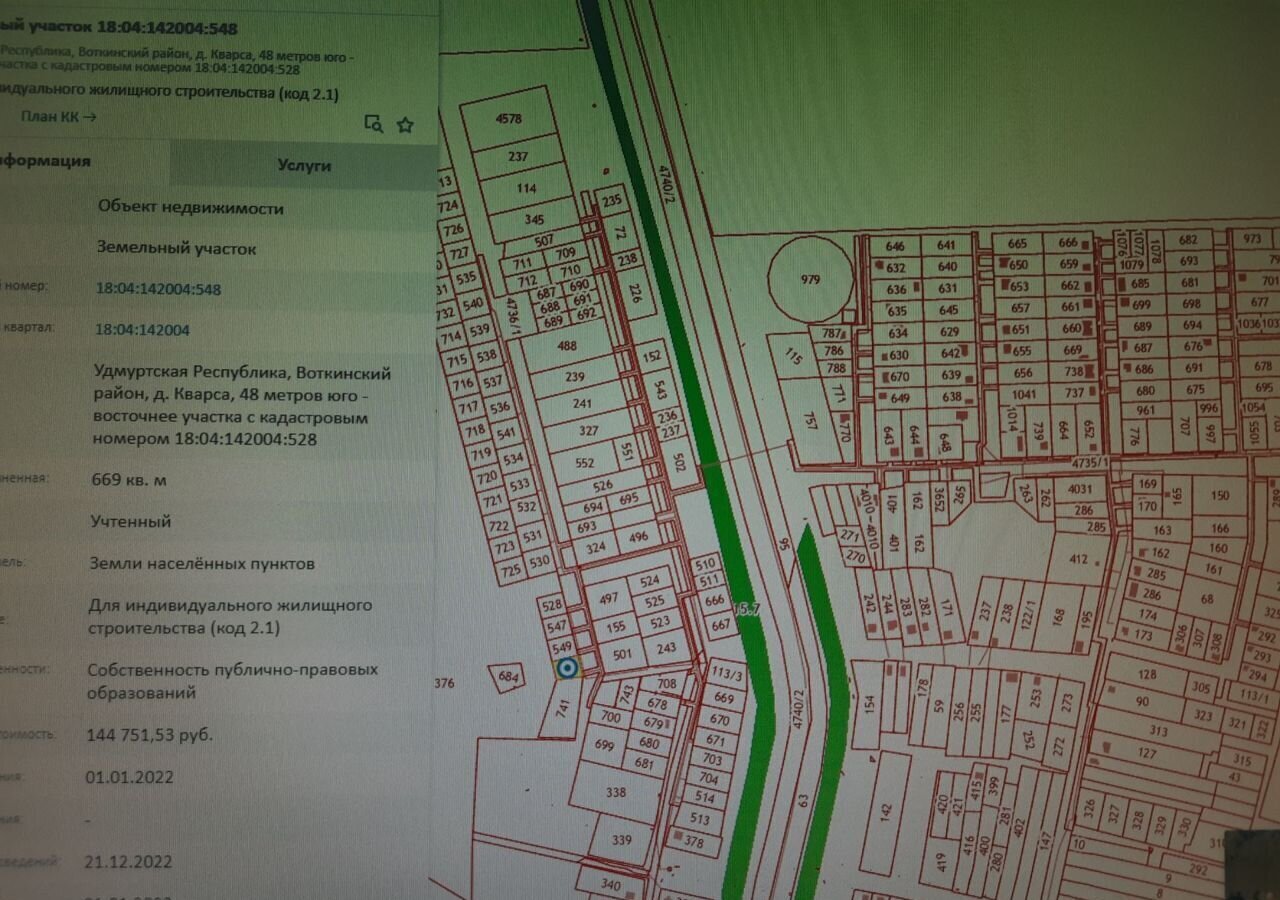The width and height of the screenshot is (1280, 900).
Task: Select parcel 501 on the map
Action: click(624, 655)
